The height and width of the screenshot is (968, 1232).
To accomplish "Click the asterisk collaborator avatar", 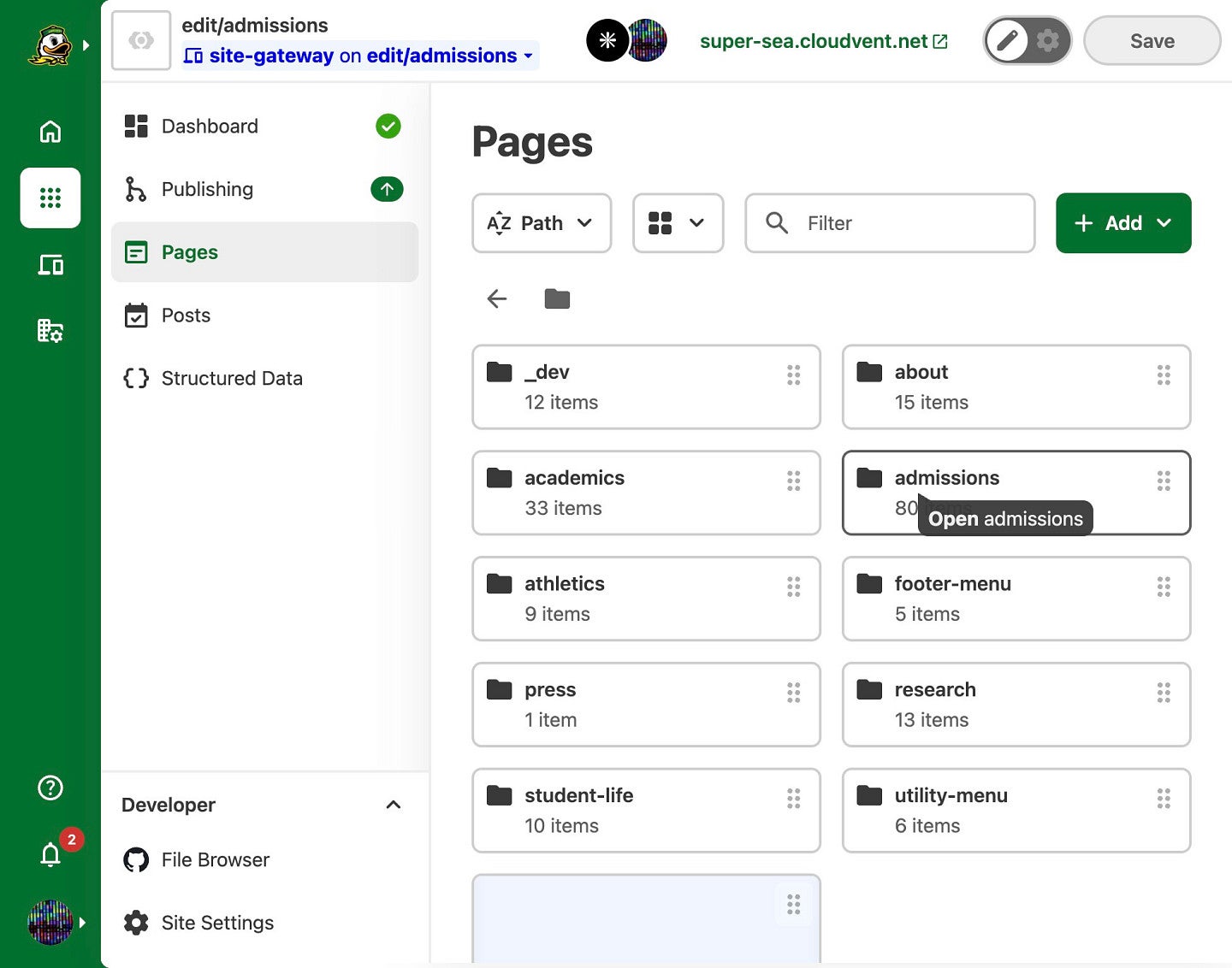I will click(607, 40).
